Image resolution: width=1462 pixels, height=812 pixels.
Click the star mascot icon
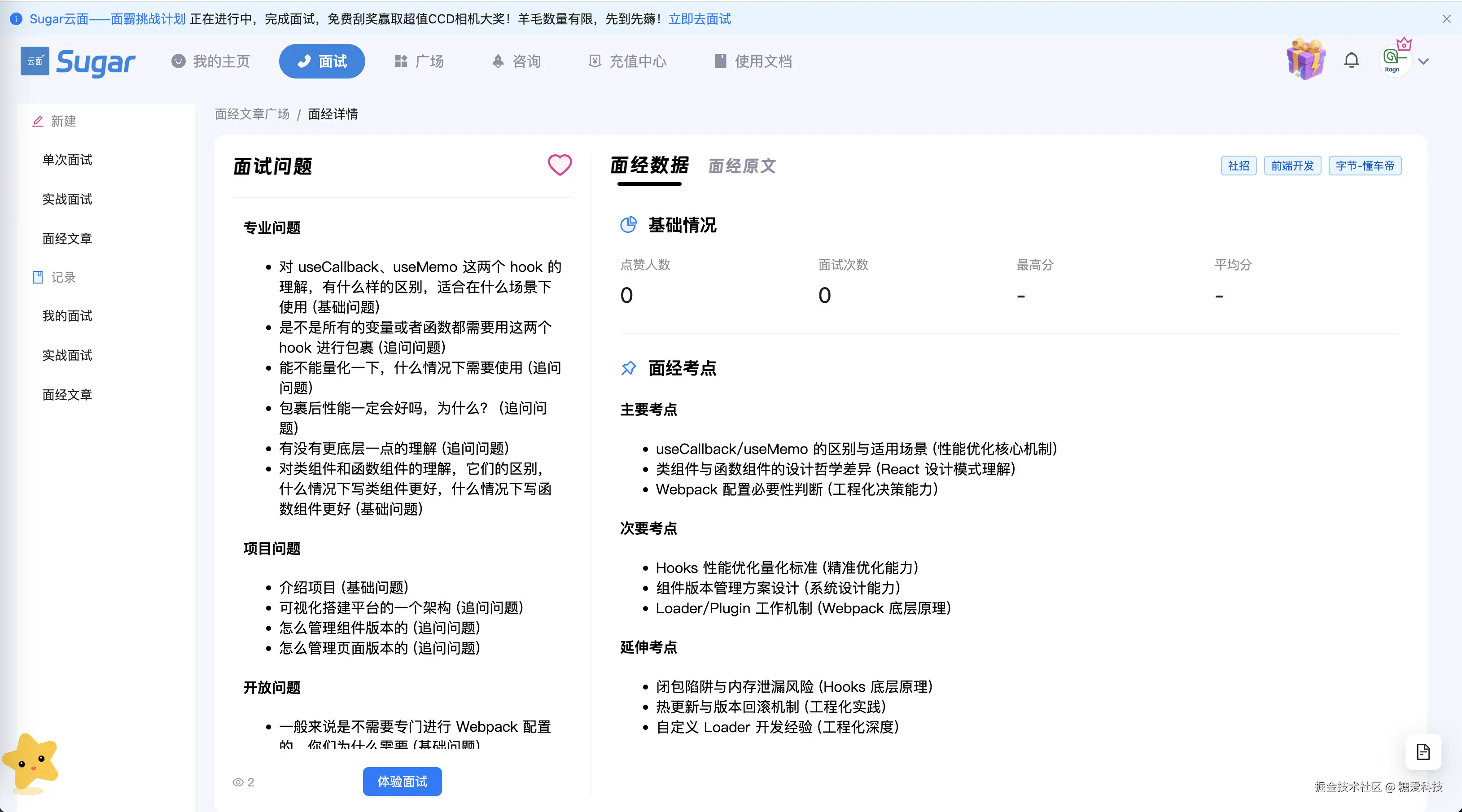(31, 763)
